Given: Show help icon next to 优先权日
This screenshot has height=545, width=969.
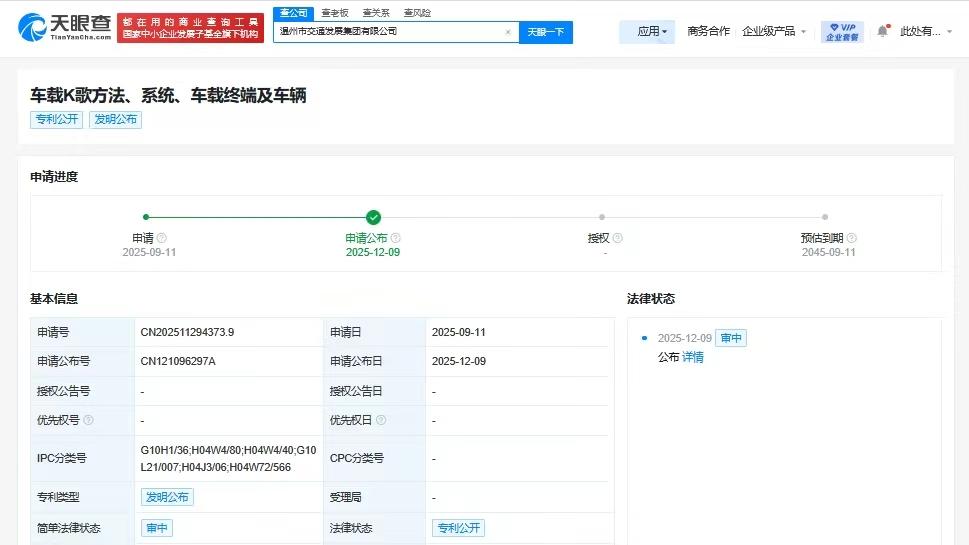Looking at the screenshot, I should pos(381,420).
